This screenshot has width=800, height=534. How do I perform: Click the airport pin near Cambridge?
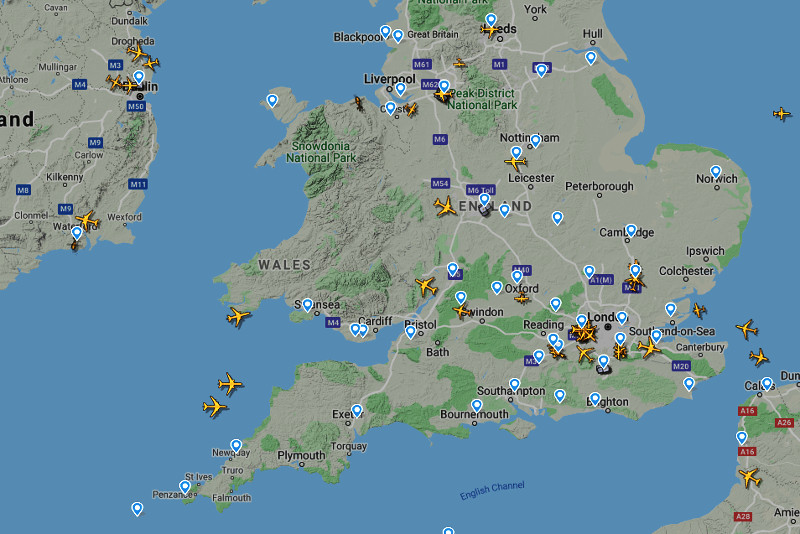(x=631, y=230)
